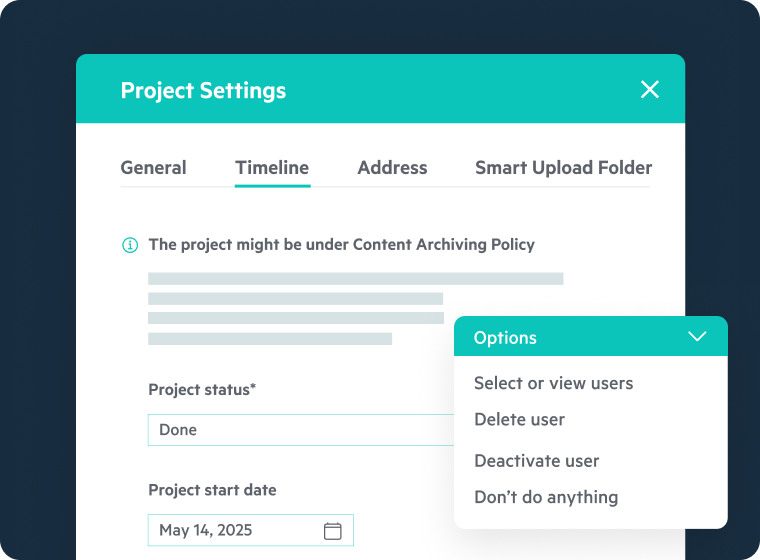
Task: Go to Smart Upload Folder tab
Action: pos(563,168)
